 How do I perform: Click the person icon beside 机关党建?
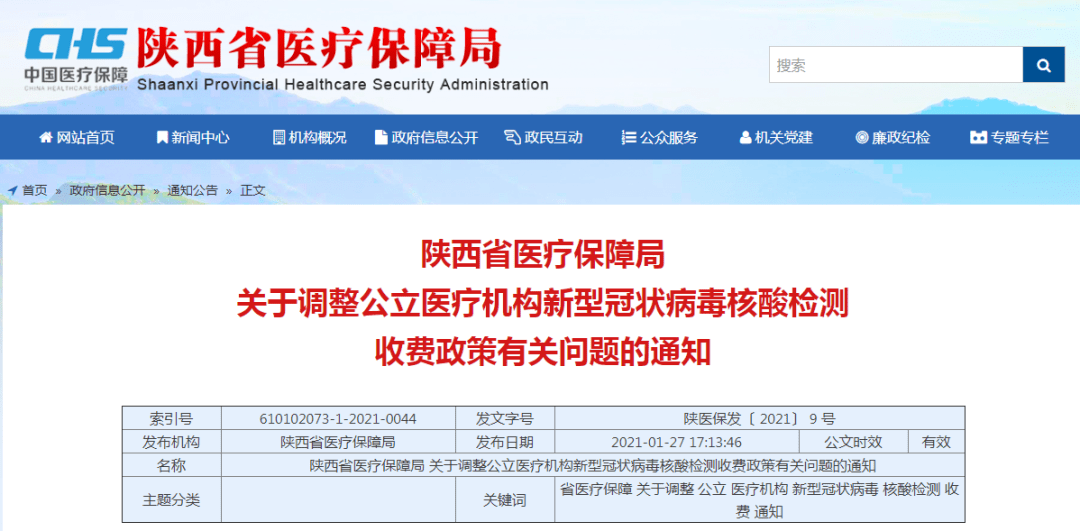coord(745,138)
